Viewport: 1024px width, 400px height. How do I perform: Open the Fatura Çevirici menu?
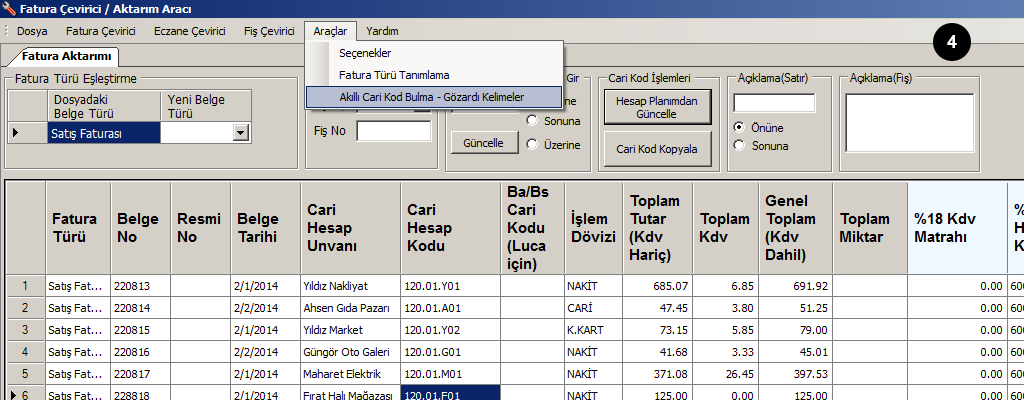(x=100, y=31)
